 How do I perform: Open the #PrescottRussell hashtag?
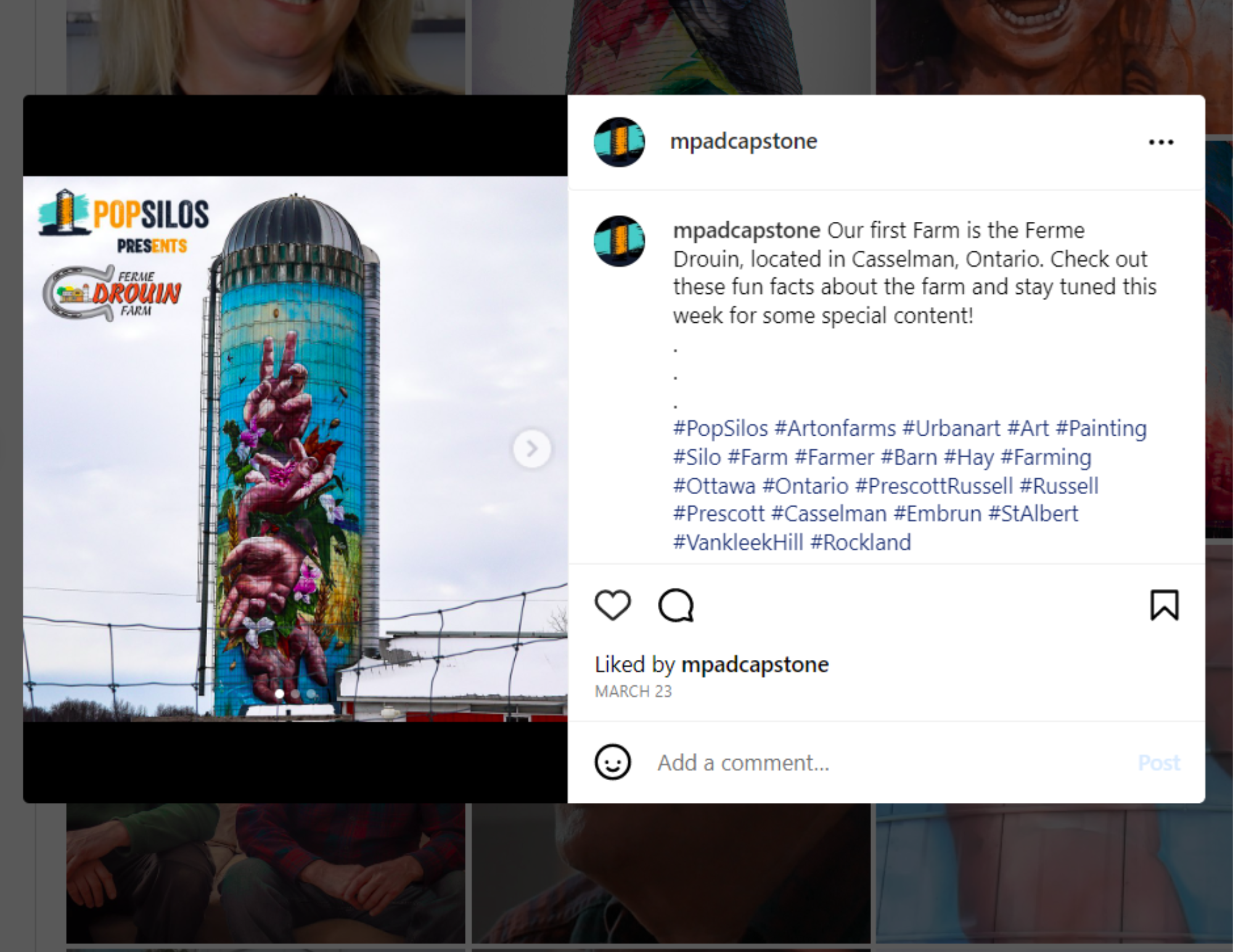pyautogui.click(x=933, y=486)
